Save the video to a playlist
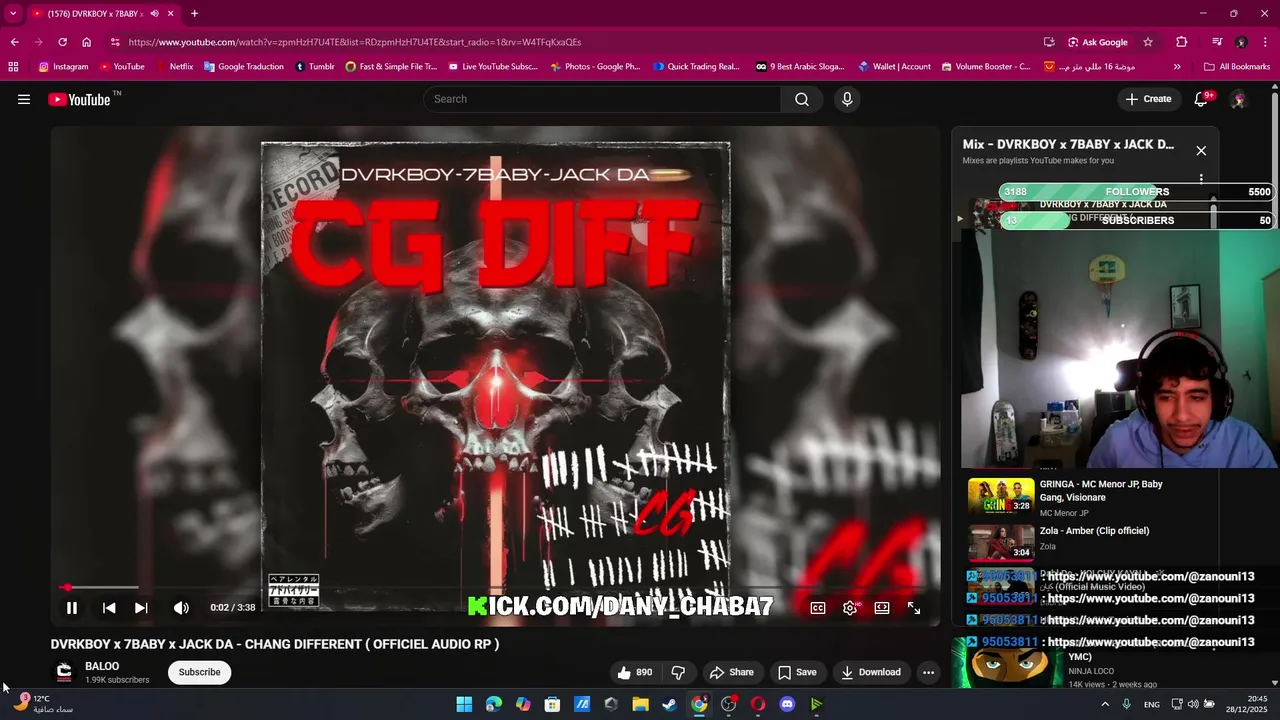The height and width of the screenshot is (720, 1280). [797, 672]
